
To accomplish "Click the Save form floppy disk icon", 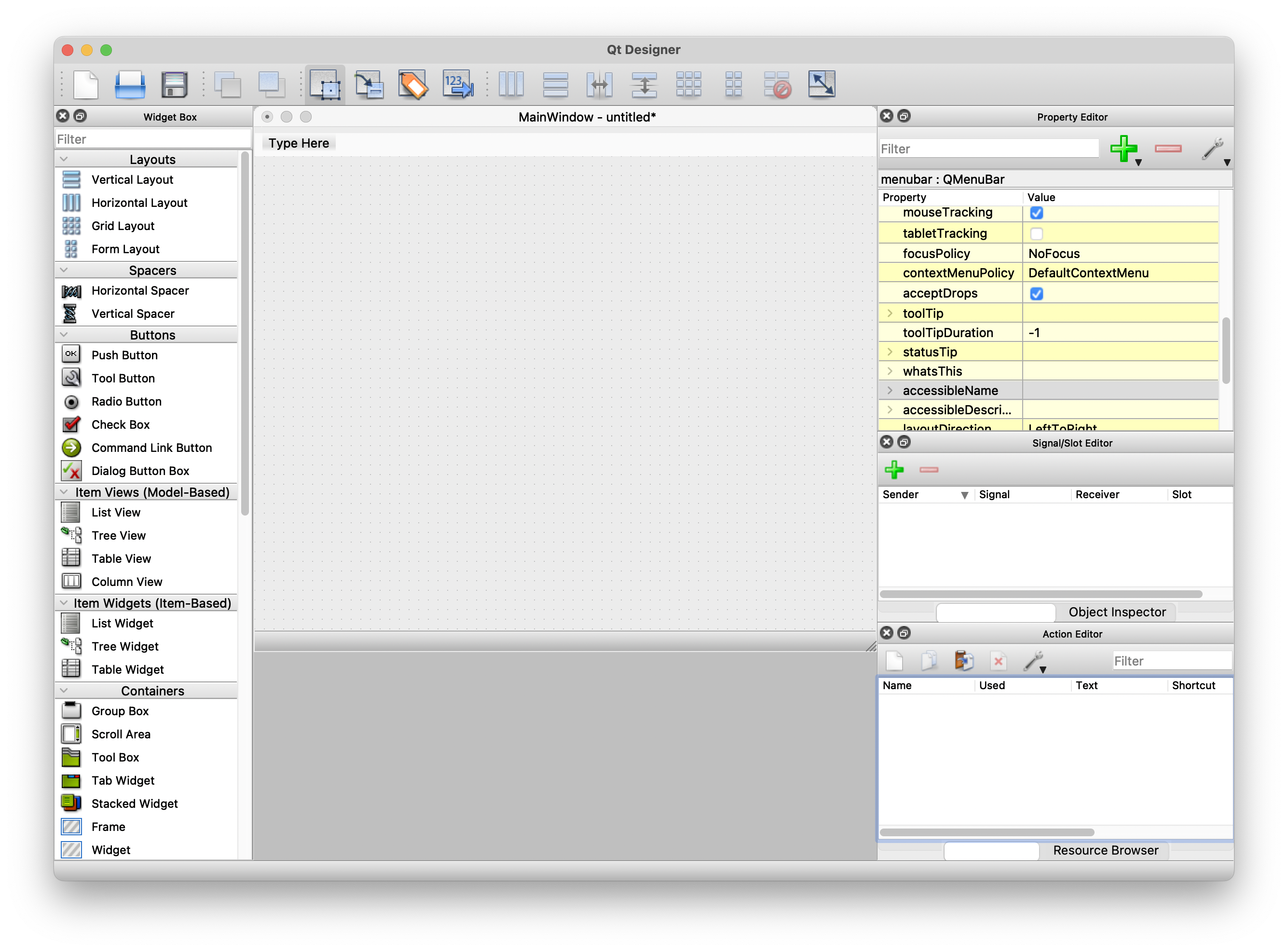I will pos(174,85).
